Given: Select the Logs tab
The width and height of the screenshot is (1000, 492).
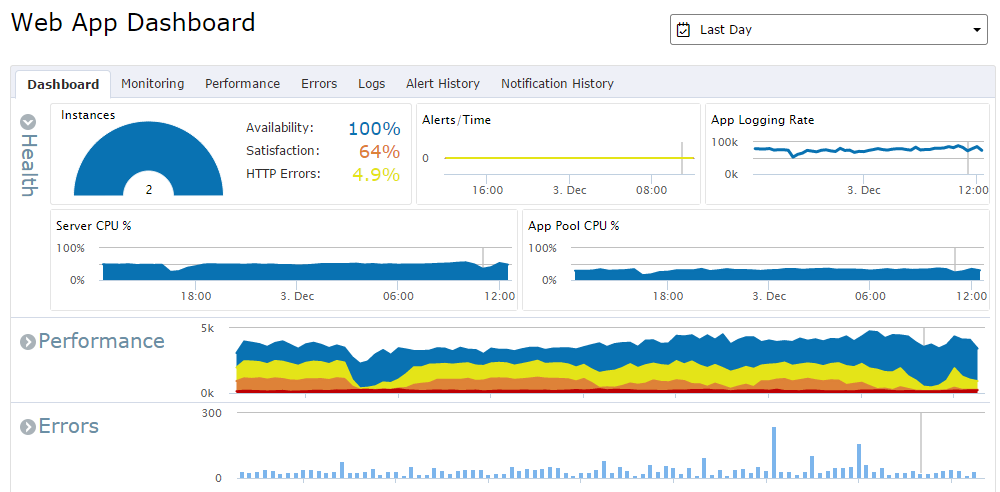Looking at the screenshot, I should pos(371,84).
